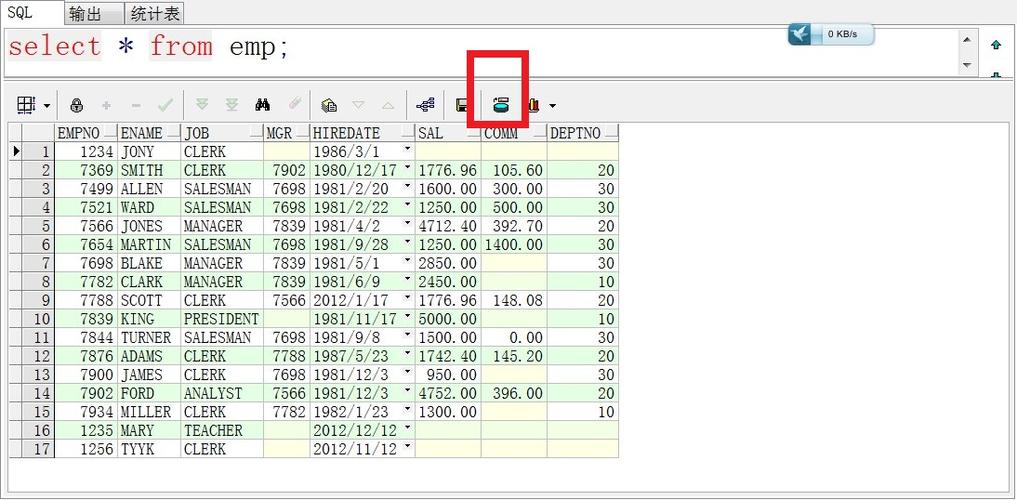Click the MGR cell 7902

click(x=287, y=171)
